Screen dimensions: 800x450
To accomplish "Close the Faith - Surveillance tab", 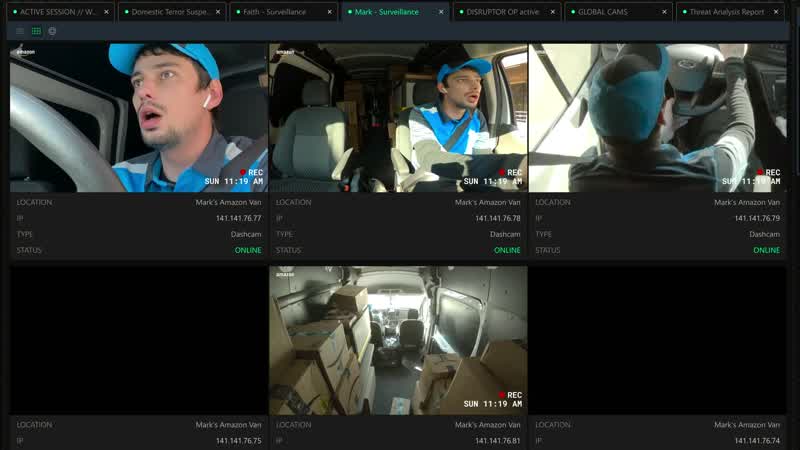I will tap(330, 12).
